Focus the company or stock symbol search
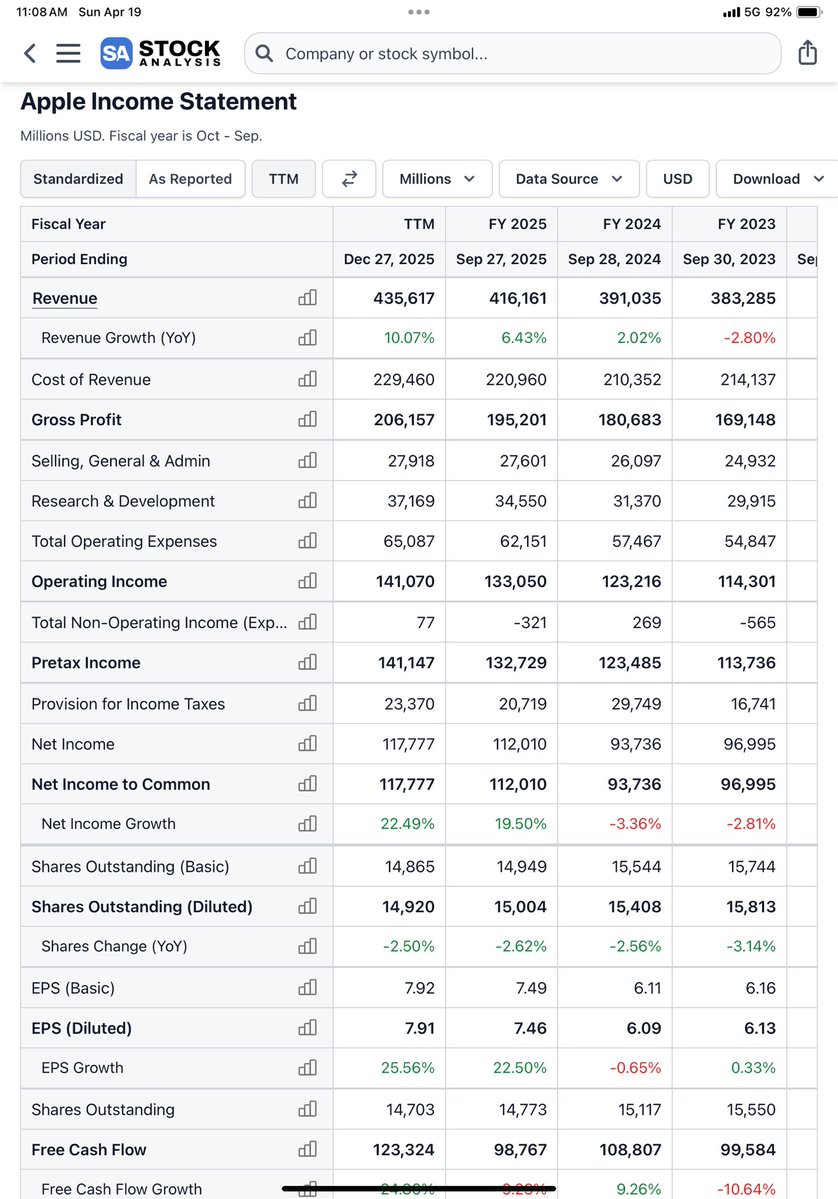The width and height of the screenshot is (838, 1199). 512,54
